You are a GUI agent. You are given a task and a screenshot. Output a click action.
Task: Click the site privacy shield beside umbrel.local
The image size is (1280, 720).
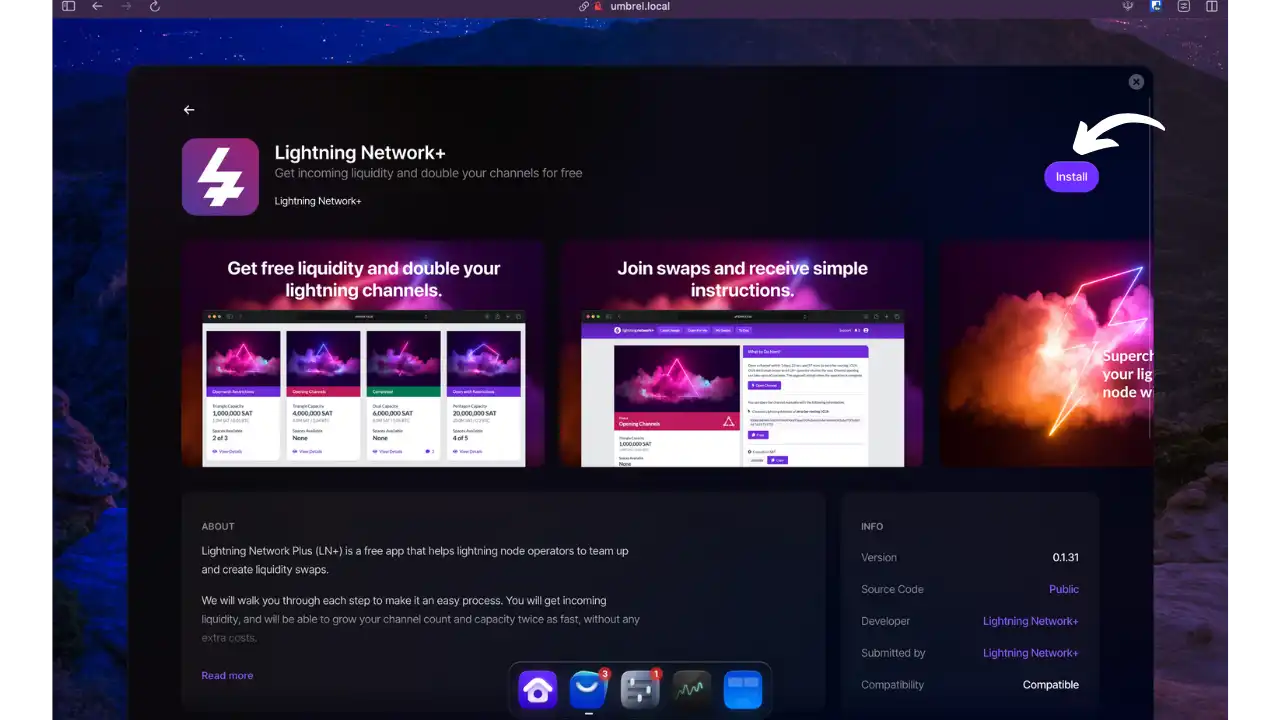(596, 6)
